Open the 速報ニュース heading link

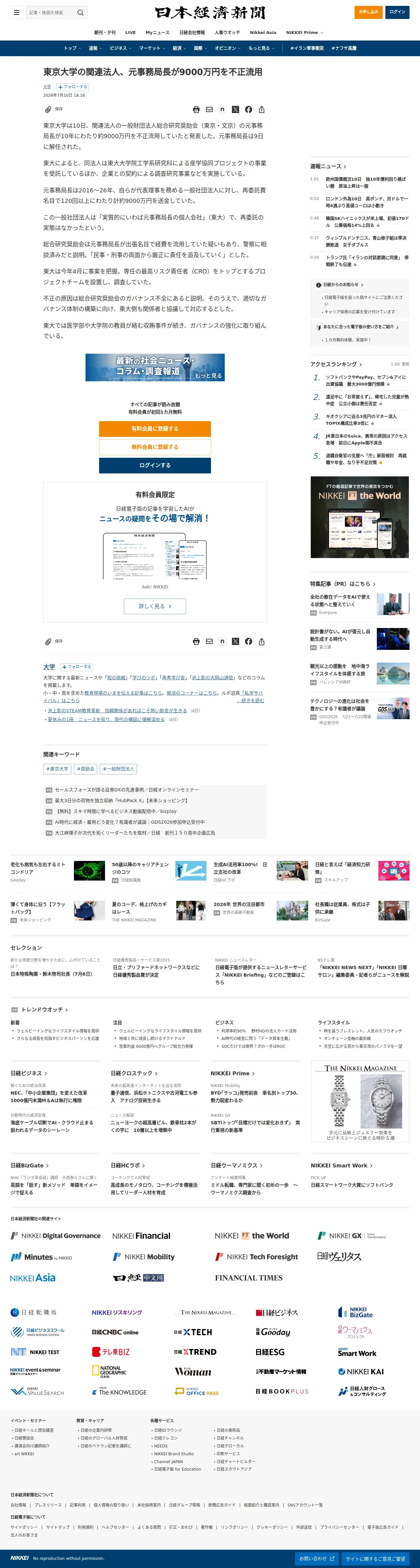click(x=328, y=166)
